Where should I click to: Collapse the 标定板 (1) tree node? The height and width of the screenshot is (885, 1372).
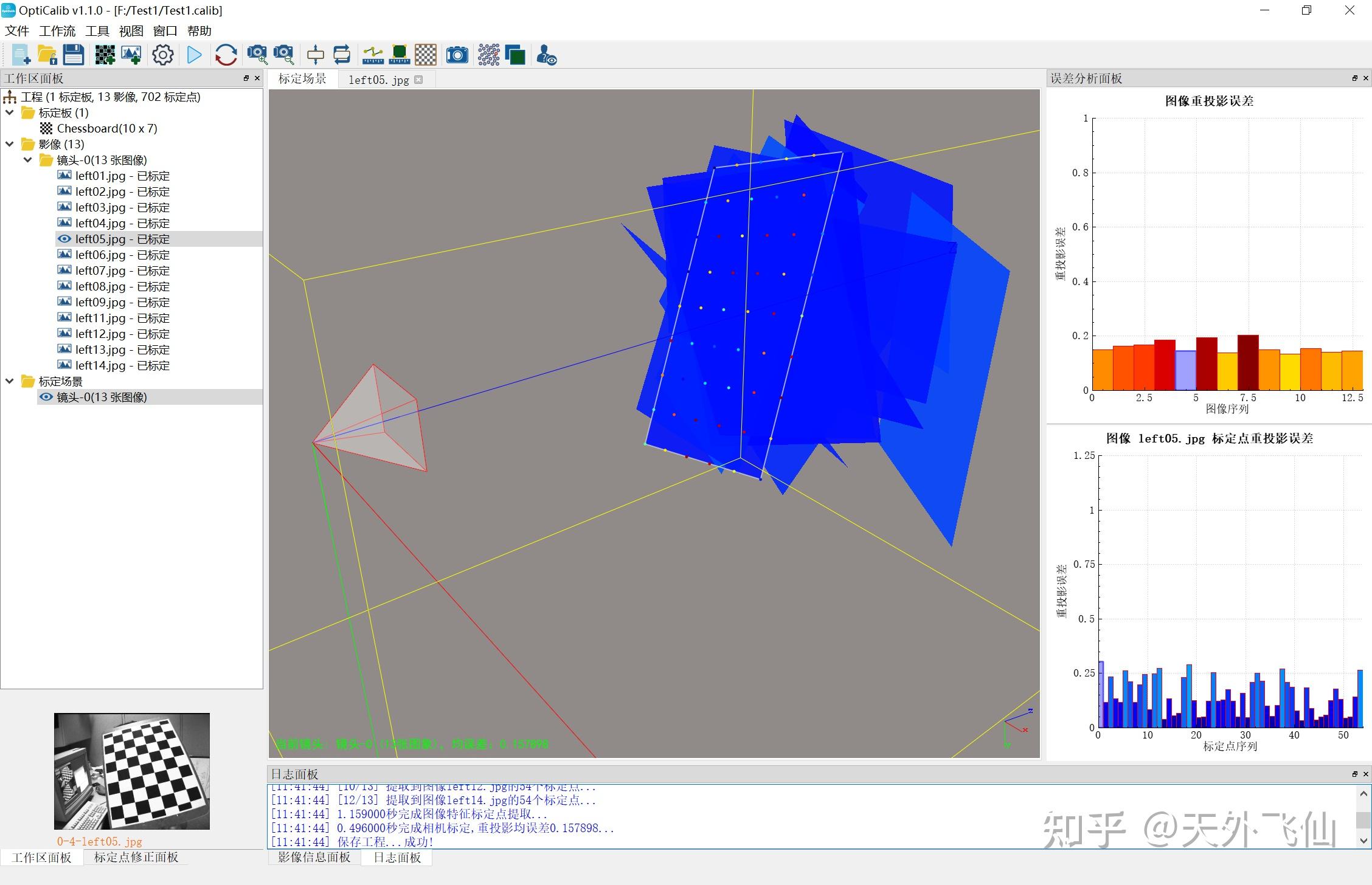10,112
